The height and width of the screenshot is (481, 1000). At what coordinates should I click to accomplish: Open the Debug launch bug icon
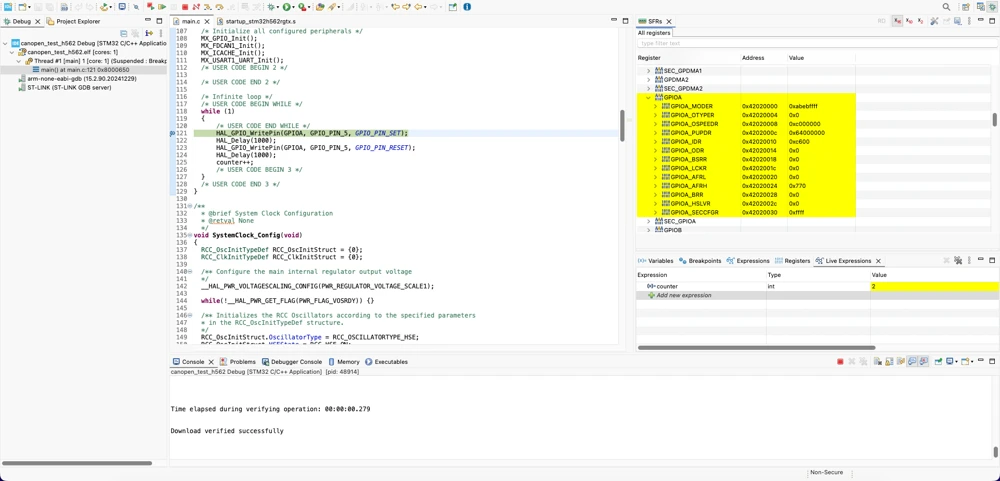point(271,7)
